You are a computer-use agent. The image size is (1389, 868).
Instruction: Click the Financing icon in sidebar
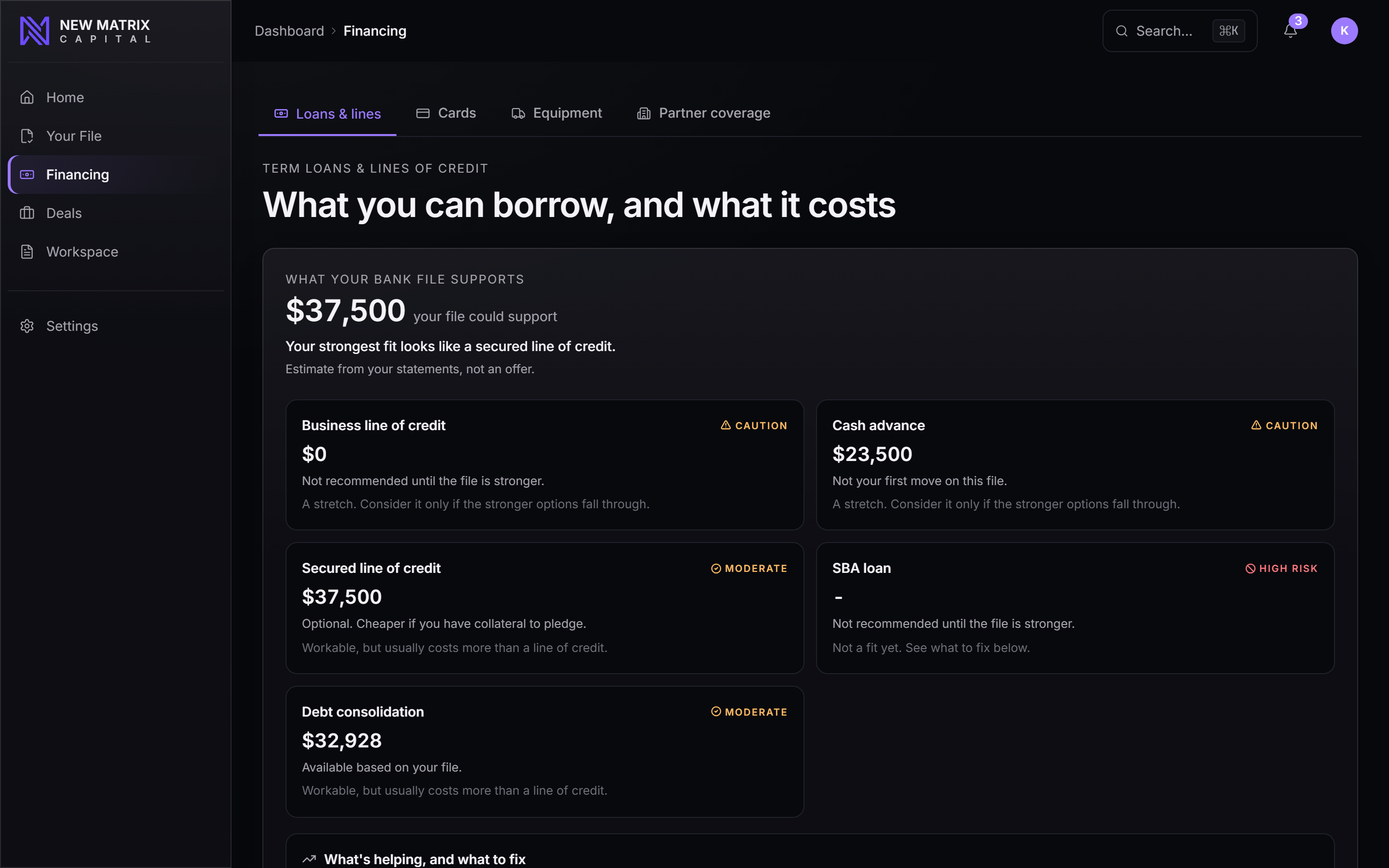tap(27, 175)
